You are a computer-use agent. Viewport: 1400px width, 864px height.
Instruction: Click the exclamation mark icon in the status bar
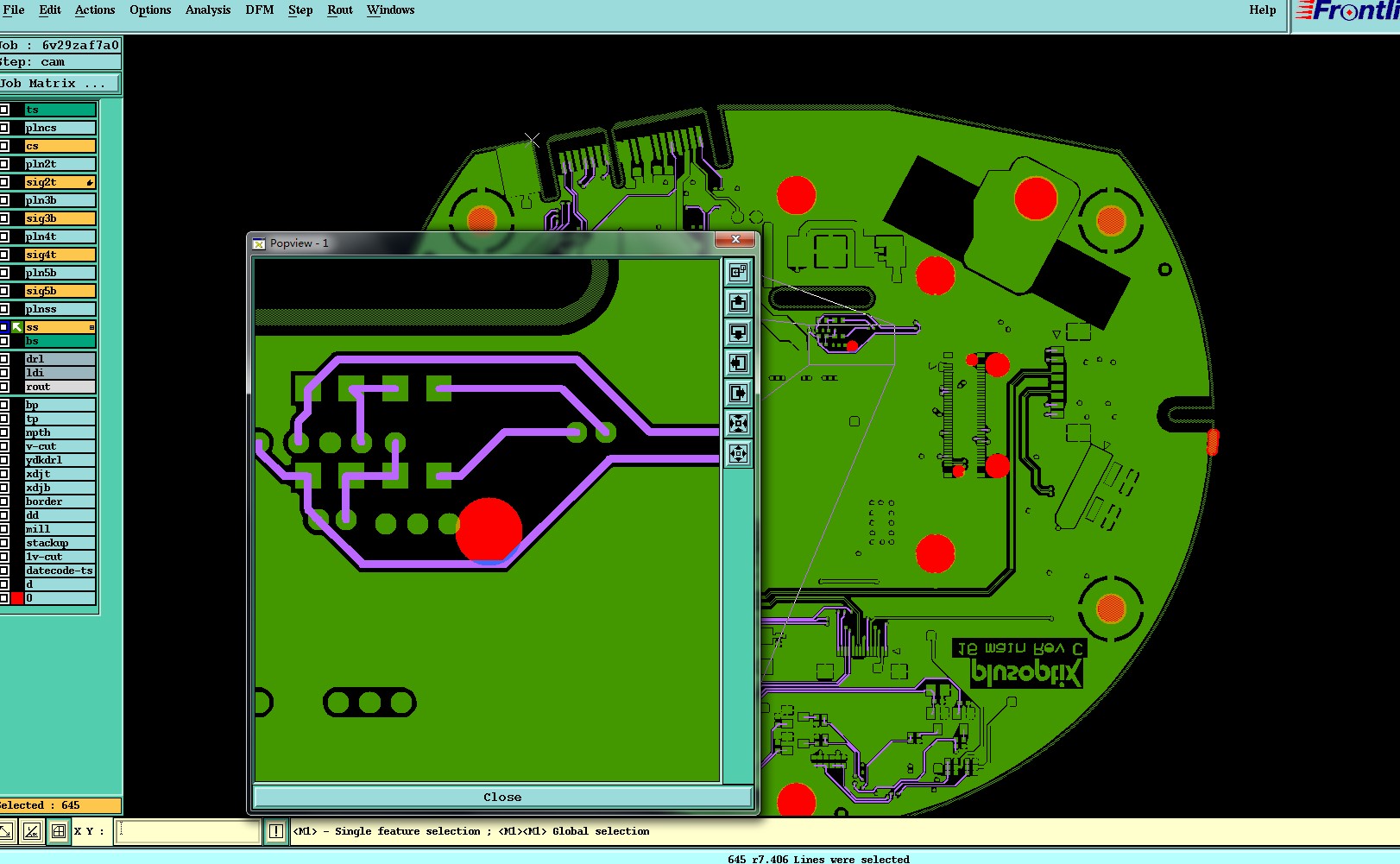(276, 832)
